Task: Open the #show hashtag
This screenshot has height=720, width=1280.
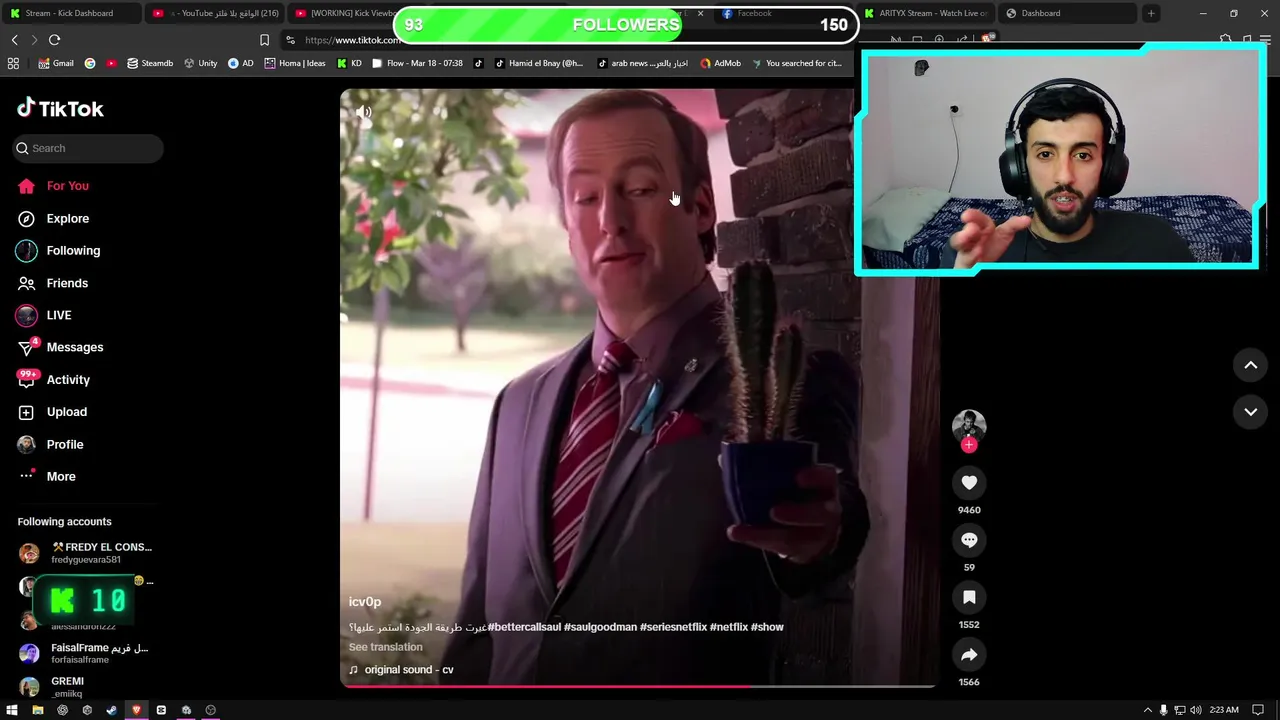Action: (767, 627)
